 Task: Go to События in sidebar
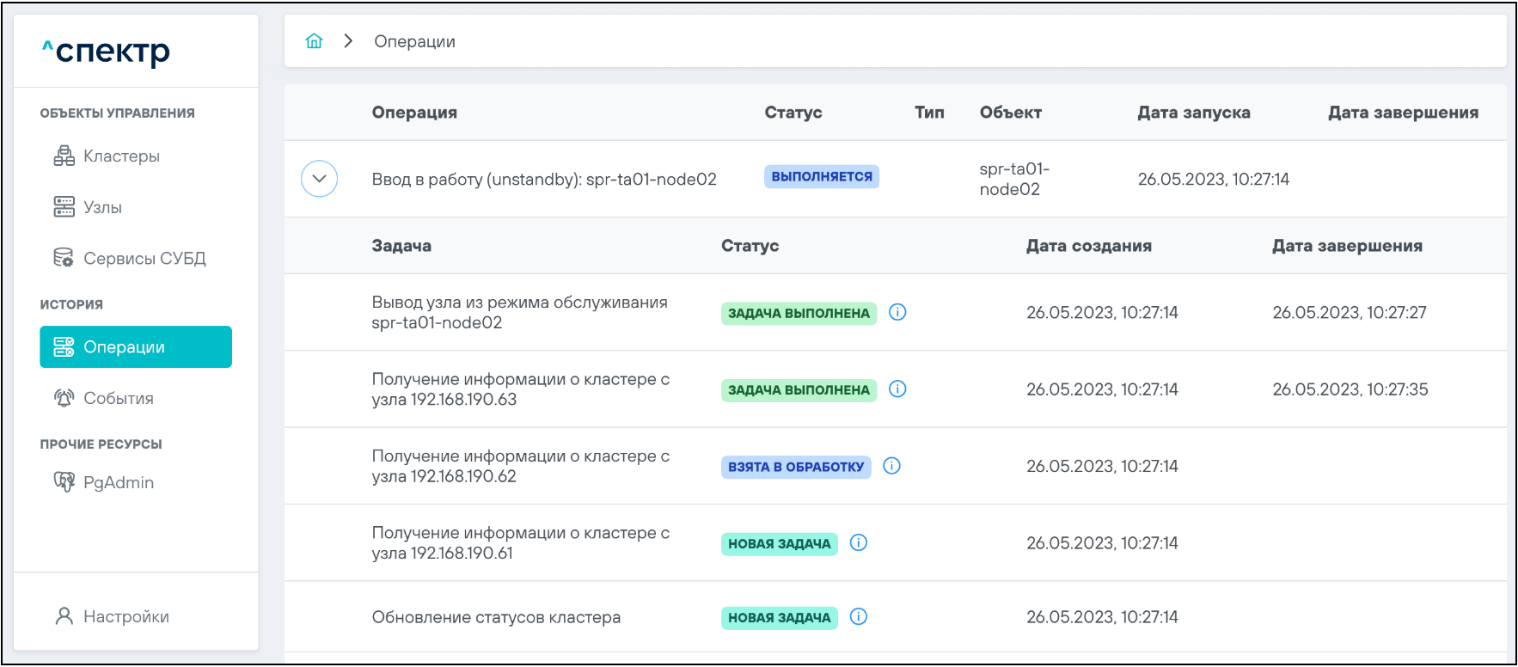[118, 398]
